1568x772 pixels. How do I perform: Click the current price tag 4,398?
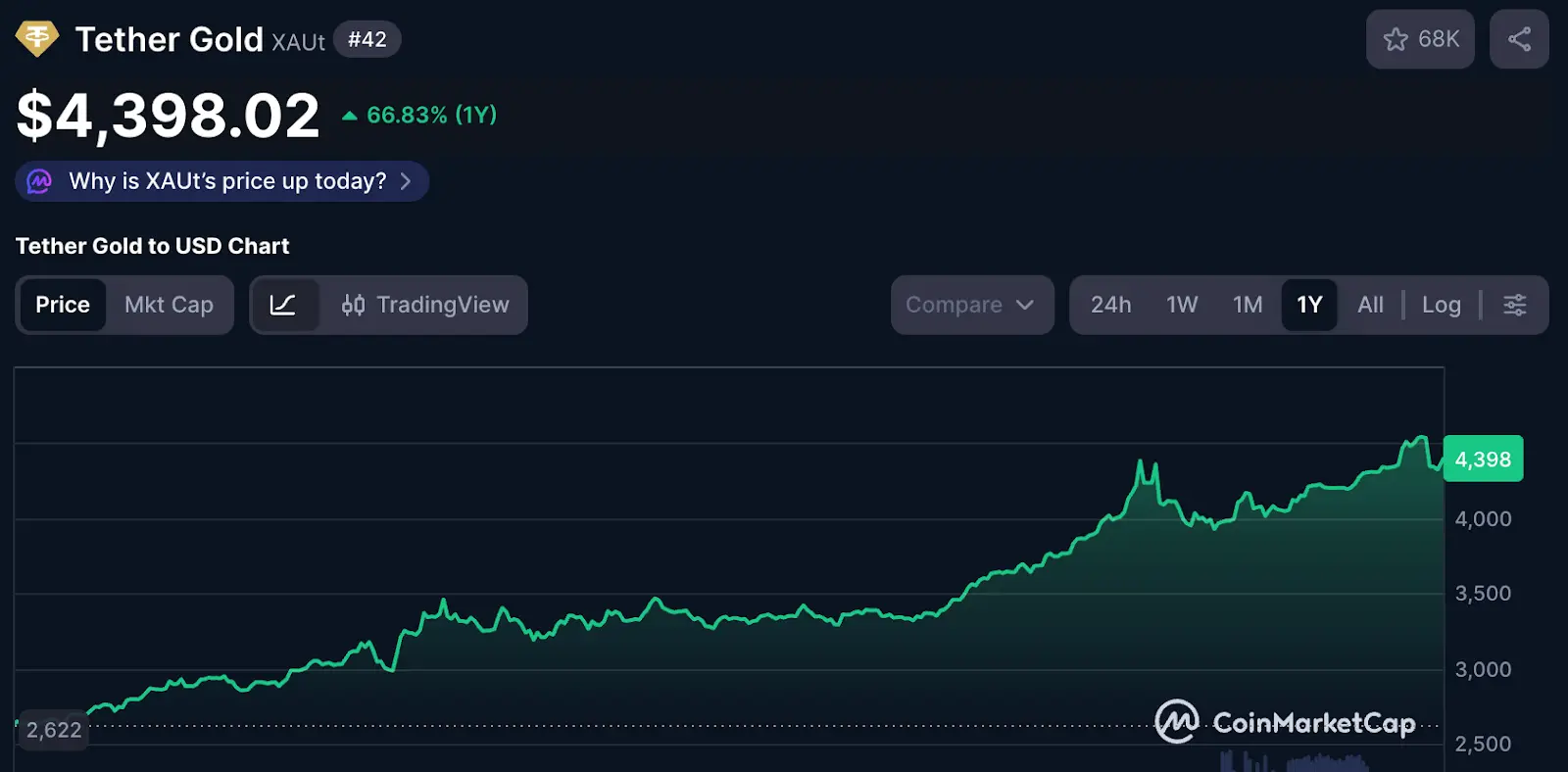click(1483, 458)
